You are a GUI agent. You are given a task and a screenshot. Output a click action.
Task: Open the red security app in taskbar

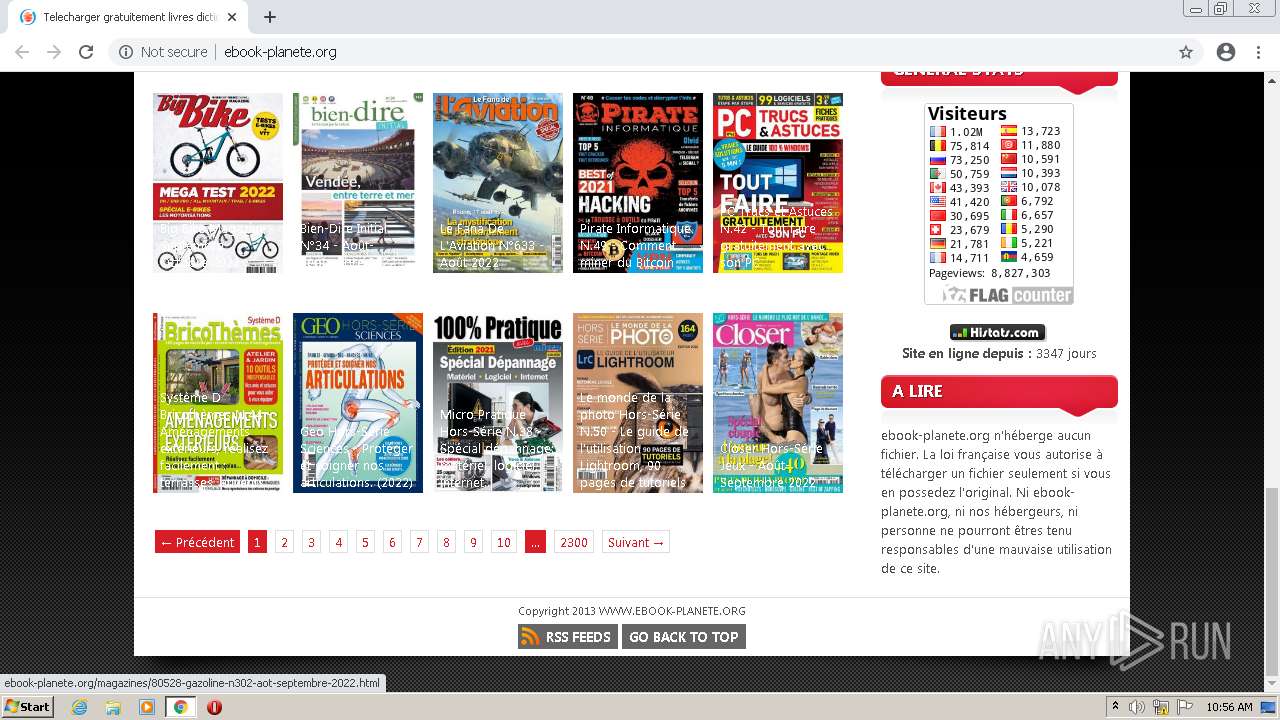coord(214,707)
